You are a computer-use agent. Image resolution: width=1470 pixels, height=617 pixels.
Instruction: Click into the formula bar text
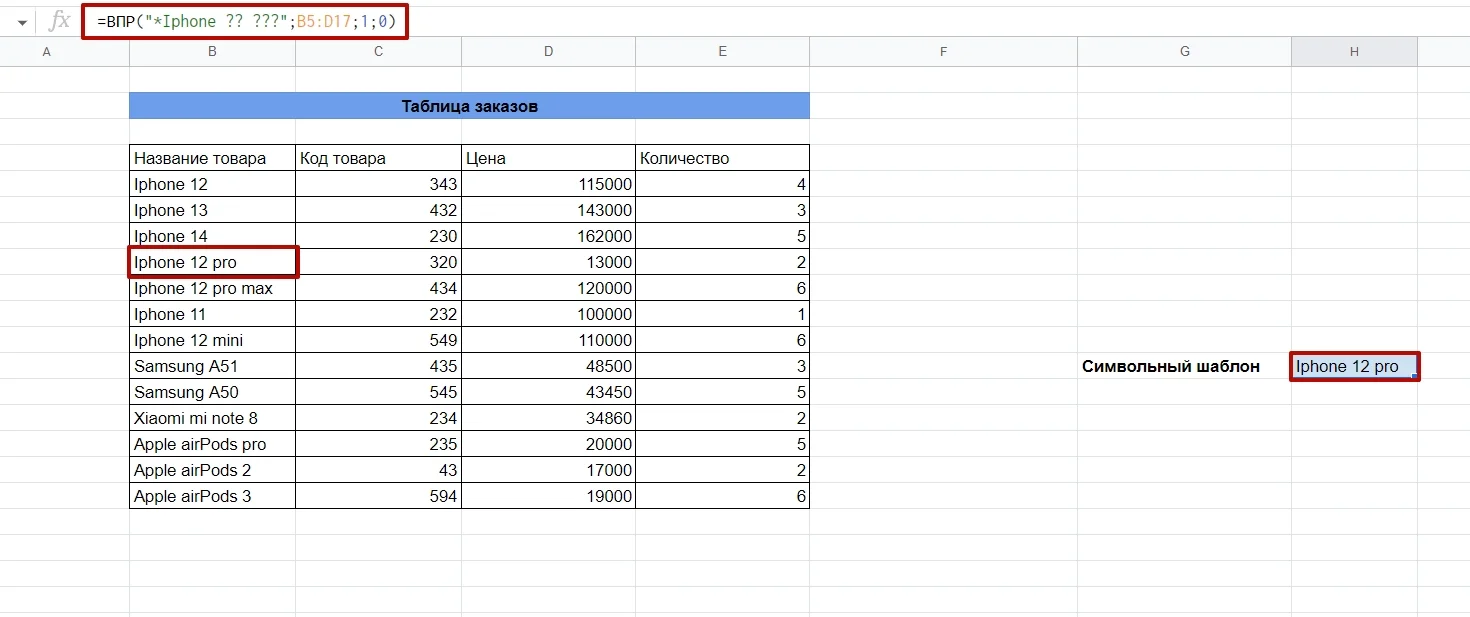click(245, 21)
